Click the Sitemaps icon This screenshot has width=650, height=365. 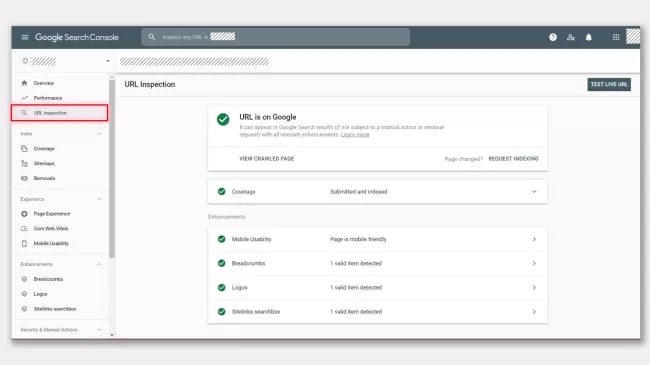point(24,163)
